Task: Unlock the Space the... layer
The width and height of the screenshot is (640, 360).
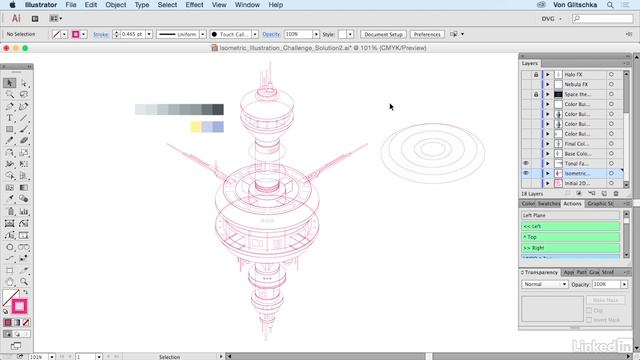Action: tap(536, 94)
